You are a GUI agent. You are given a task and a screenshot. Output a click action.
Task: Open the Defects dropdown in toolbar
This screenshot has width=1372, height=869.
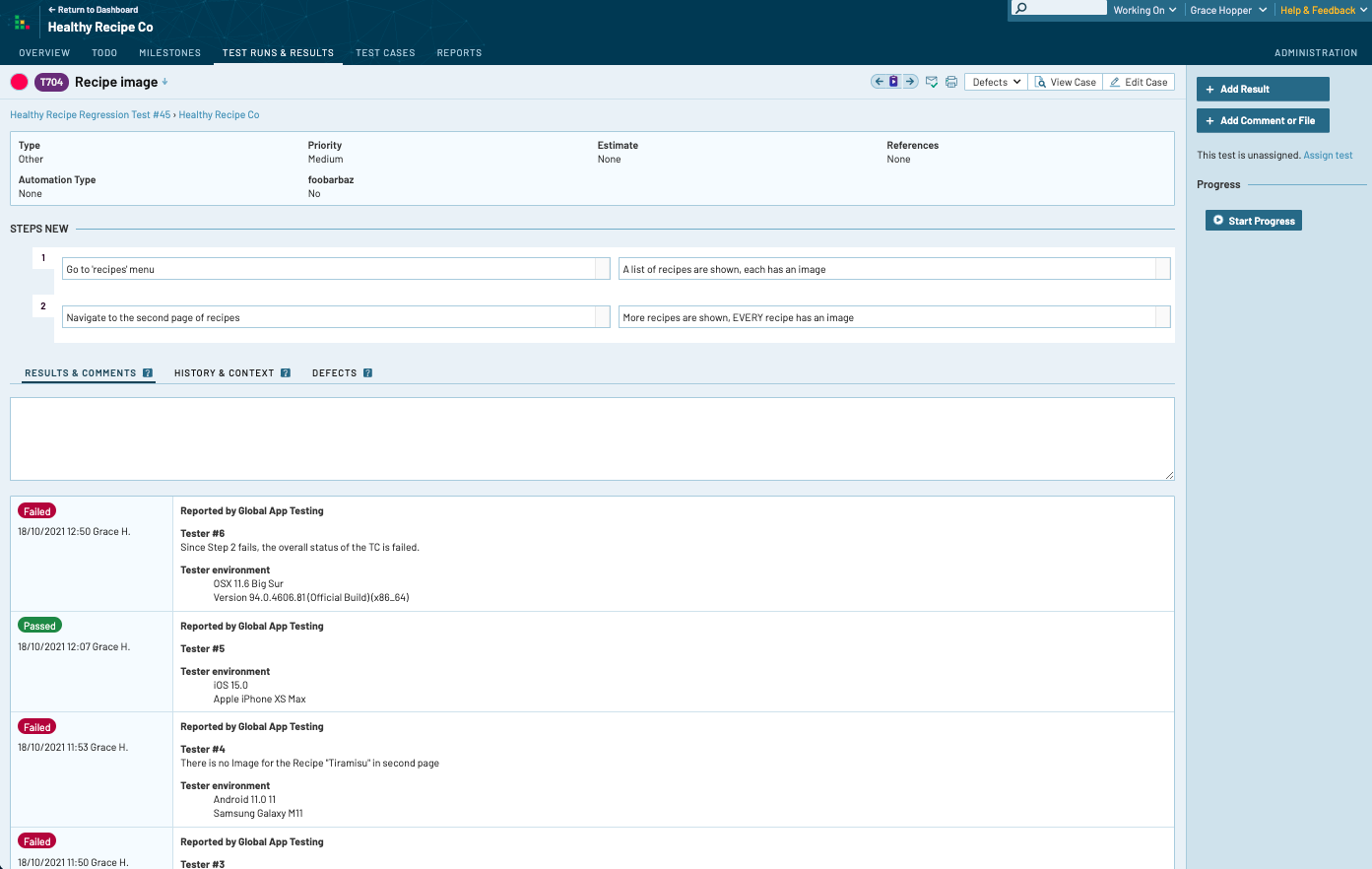tap(996, 83)
